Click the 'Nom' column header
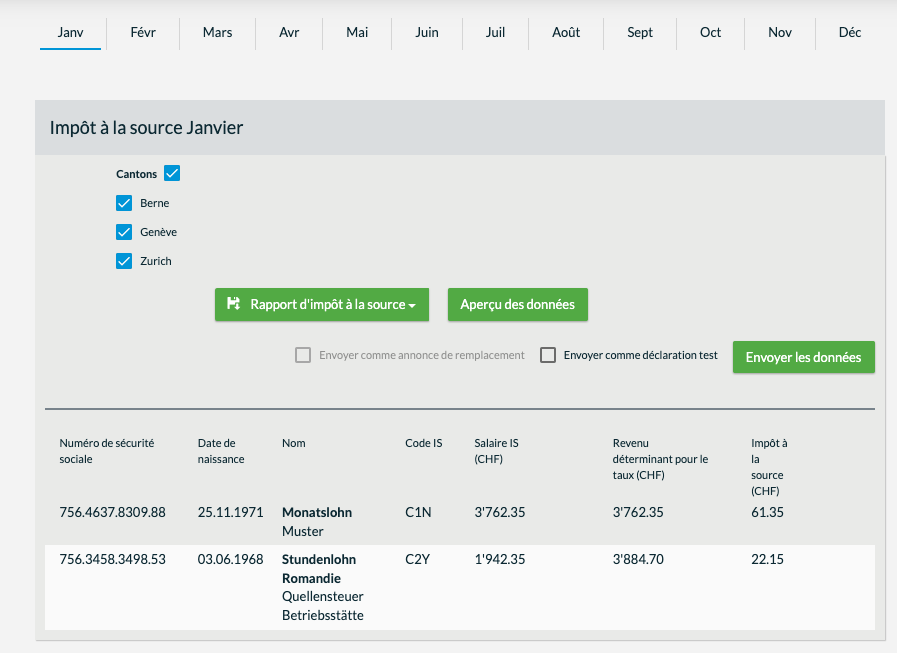Image resolution: width=897 pixels, height=653 pixels. (293, 443)
